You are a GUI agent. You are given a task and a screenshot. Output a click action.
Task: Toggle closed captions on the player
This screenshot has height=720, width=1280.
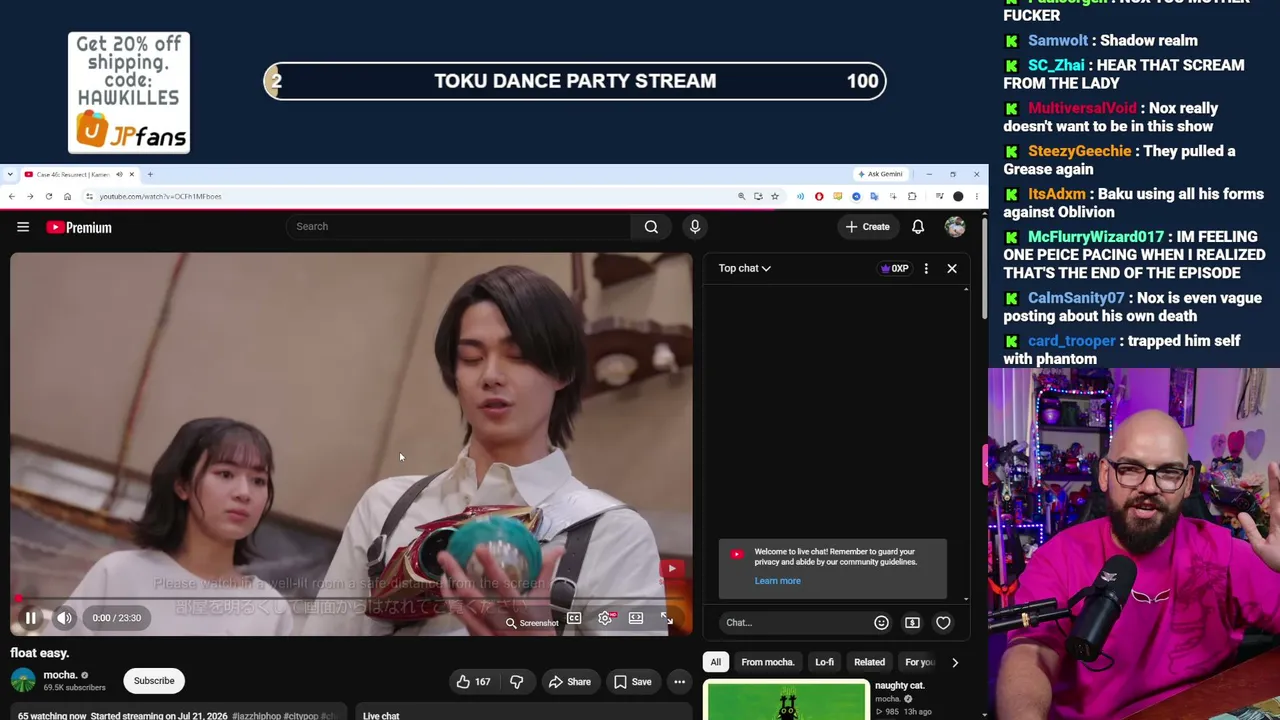(574, 619)
